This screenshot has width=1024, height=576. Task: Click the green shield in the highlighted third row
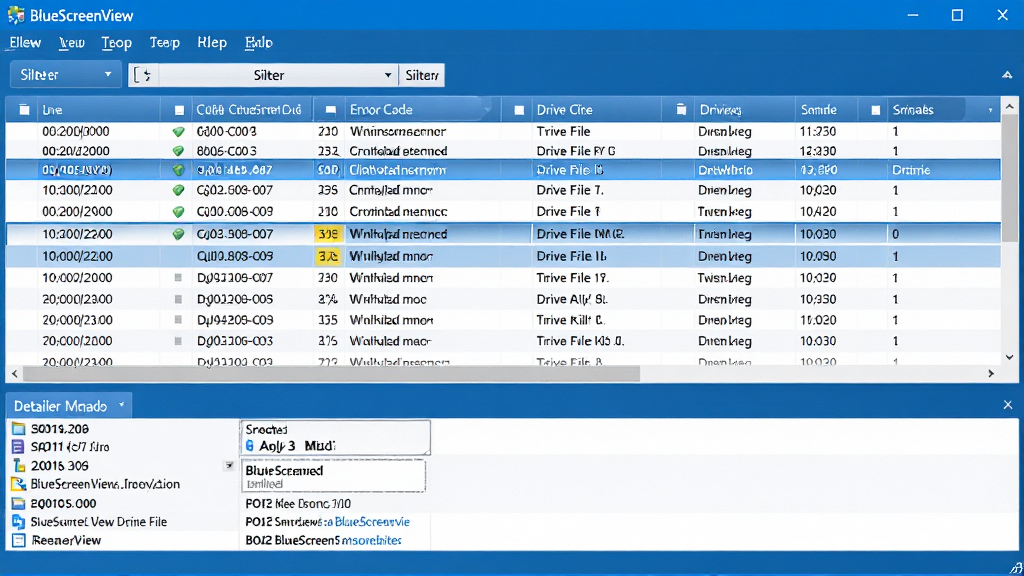(x=178, y=170)
